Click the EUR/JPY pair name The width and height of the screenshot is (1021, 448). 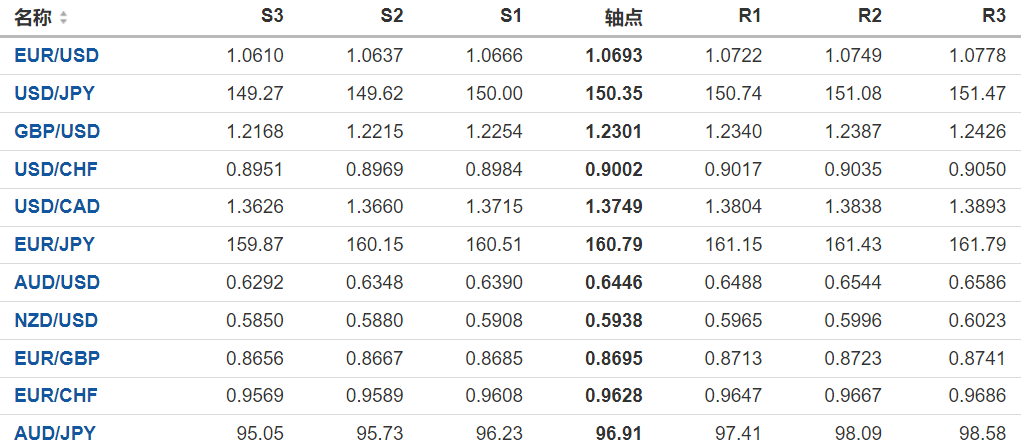tap(55, 244)
